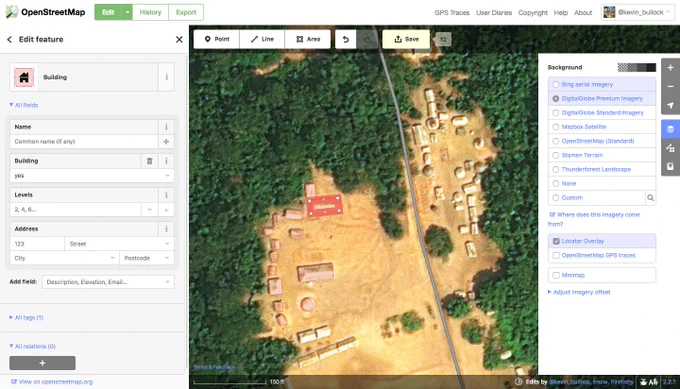This screenshot has width=680, height=389.
Task: Open the Add field dropdown
Action: click(167, 282)
